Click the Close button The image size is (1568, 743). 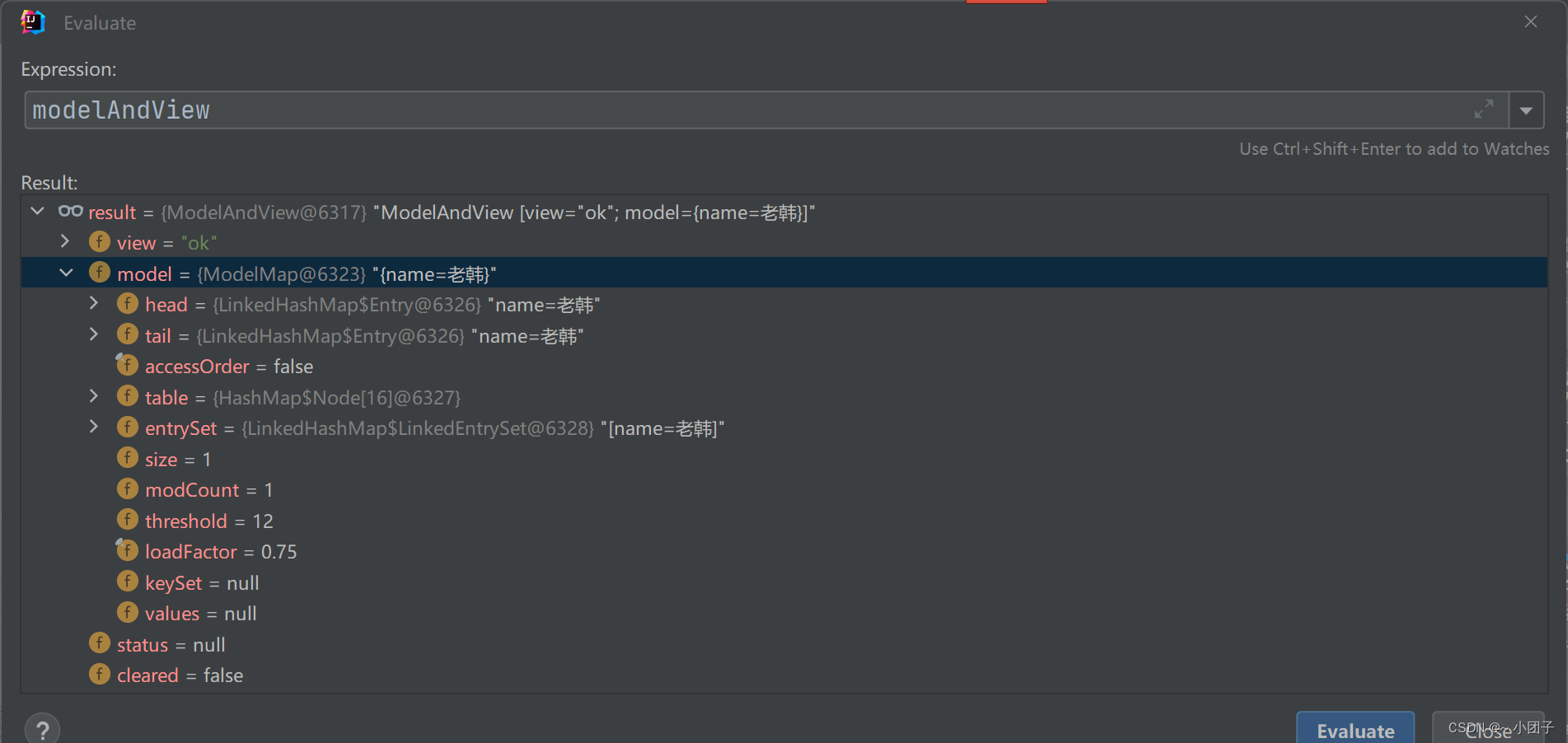click(1488, 728)
